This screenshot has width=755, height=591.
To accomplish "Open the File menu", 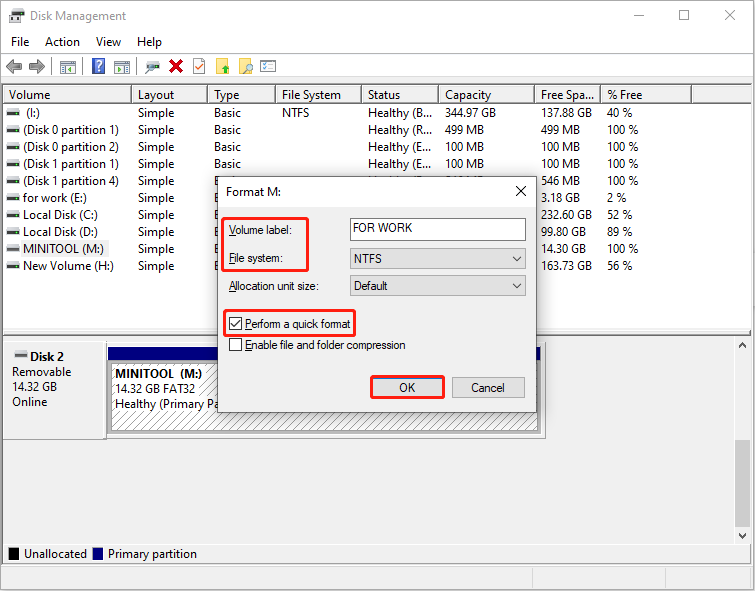I will 20,42.
